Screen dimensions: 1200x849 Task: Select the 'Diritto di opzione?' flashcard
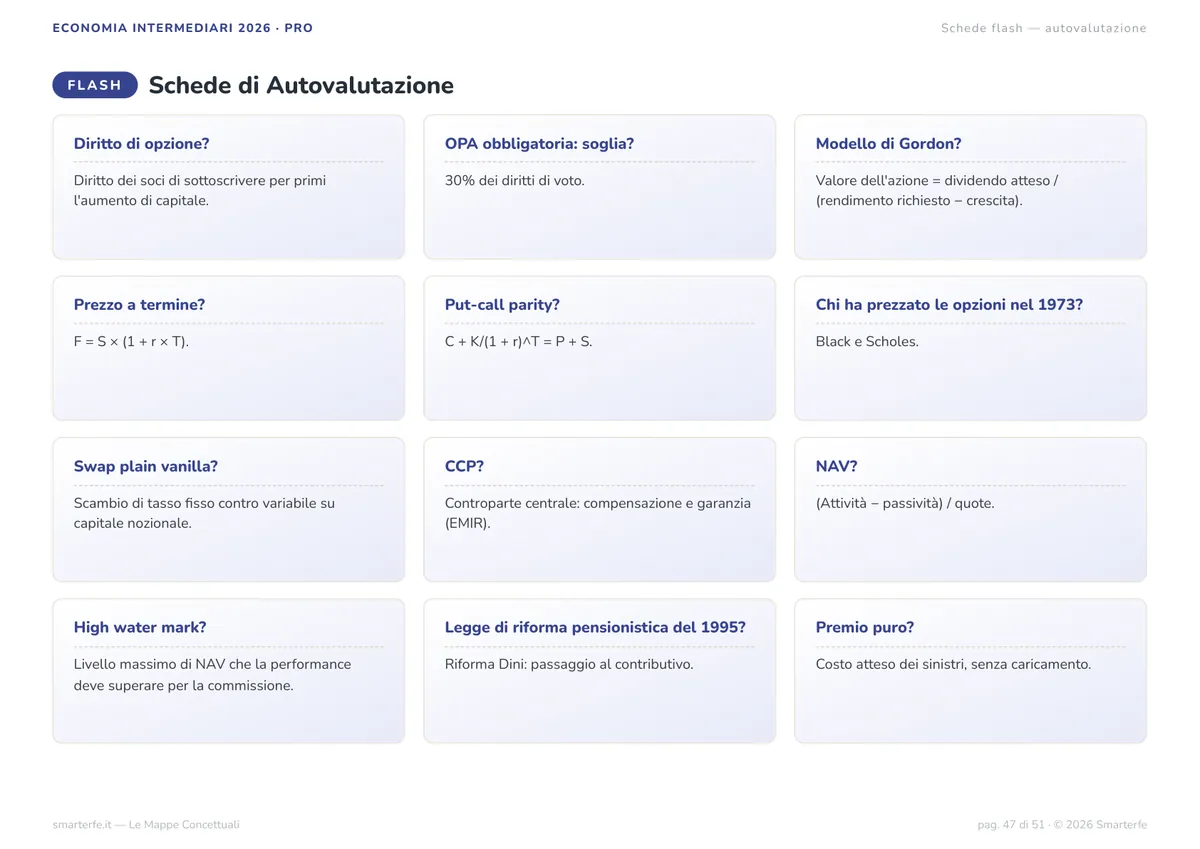tap(228, 187)
